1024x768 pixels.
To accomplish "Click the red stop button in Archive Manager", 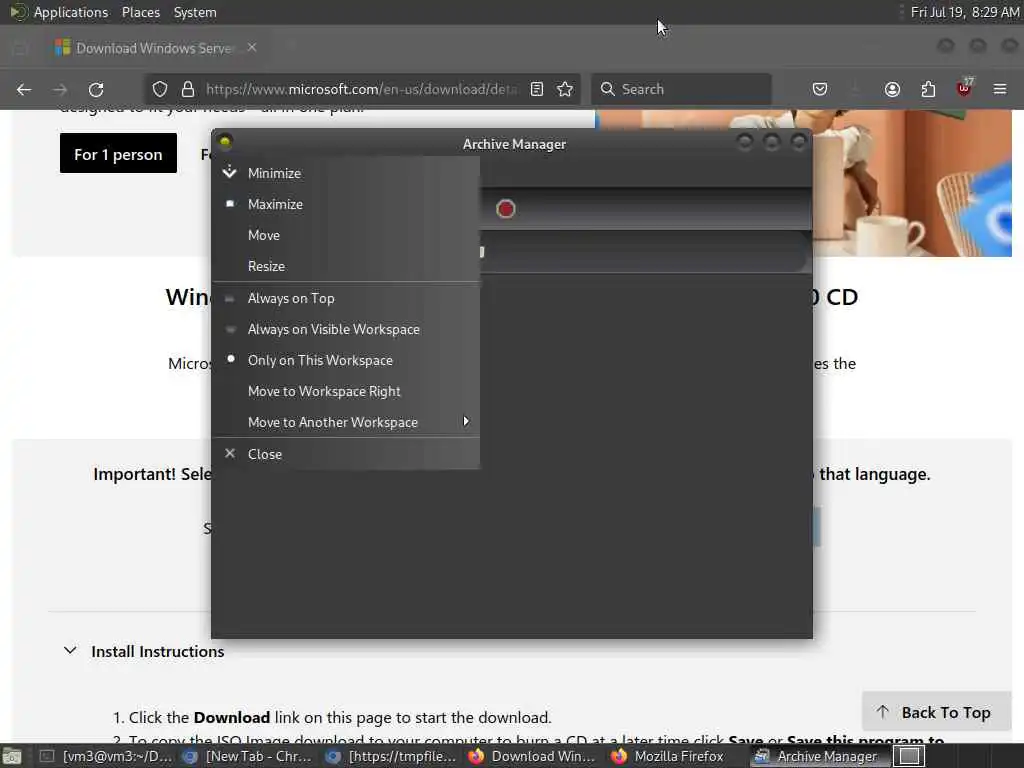I will coord(505,209).
